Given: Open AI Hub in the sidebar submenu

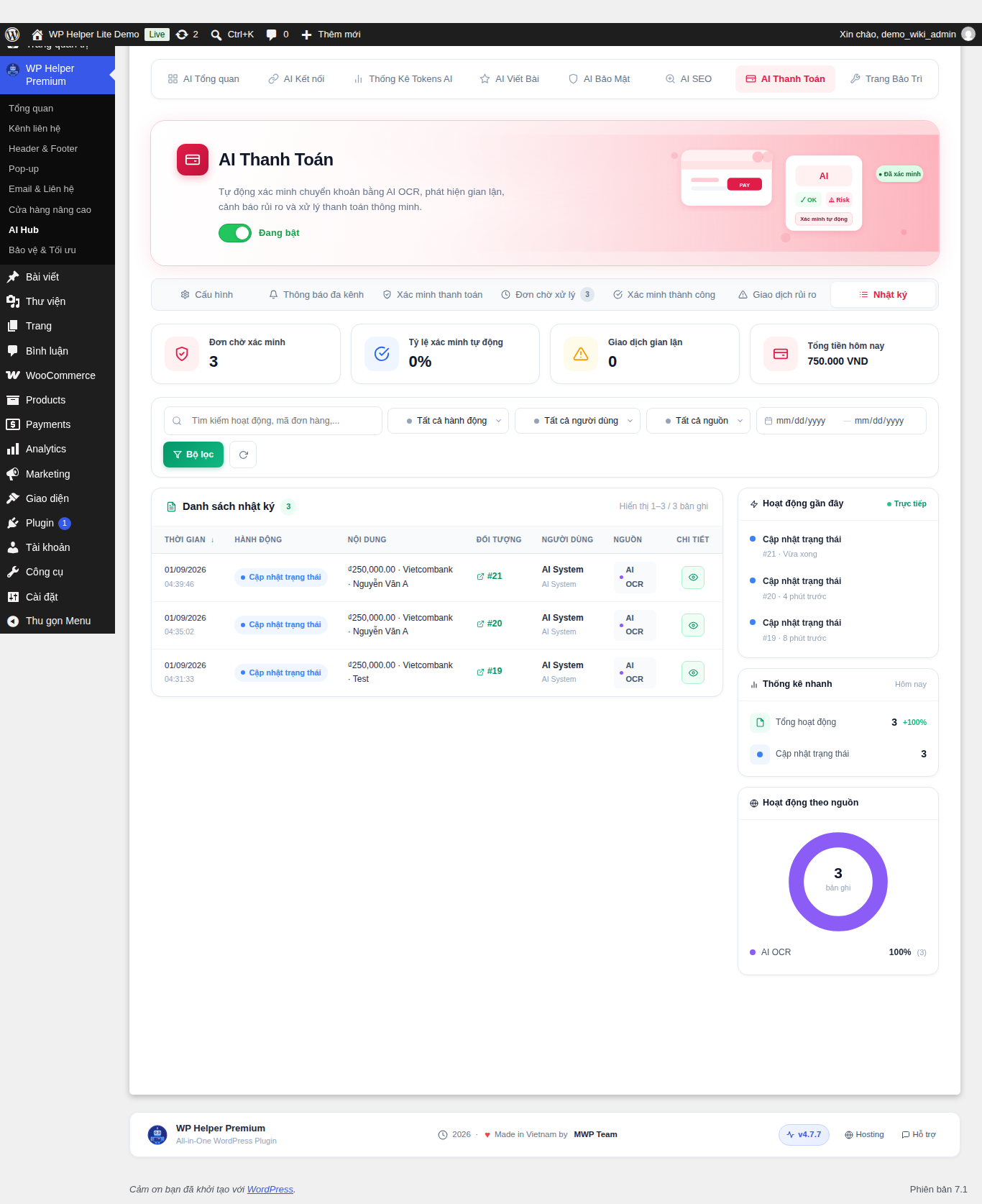Looking at the screenshot, I should click(24, 230).
